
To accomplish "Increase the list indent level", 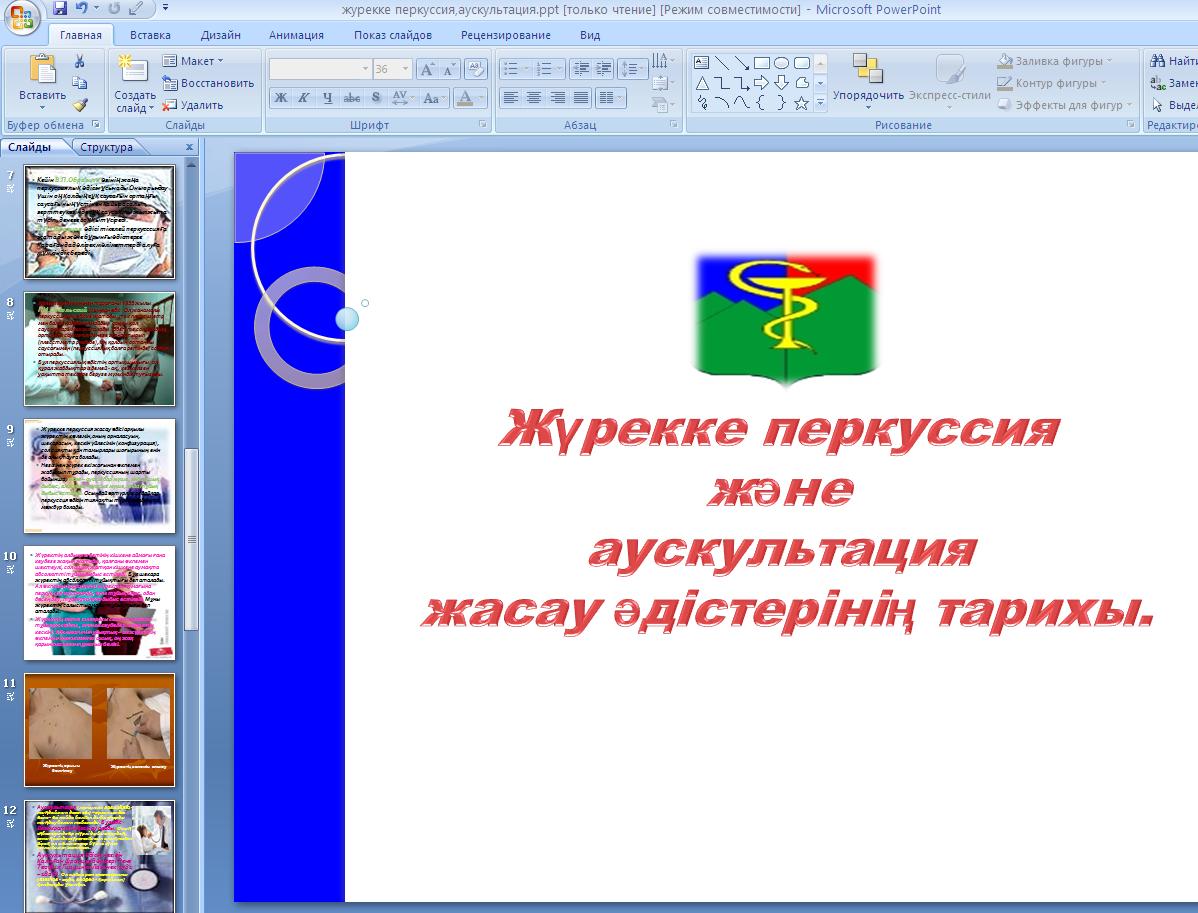I will click(603, 70).
